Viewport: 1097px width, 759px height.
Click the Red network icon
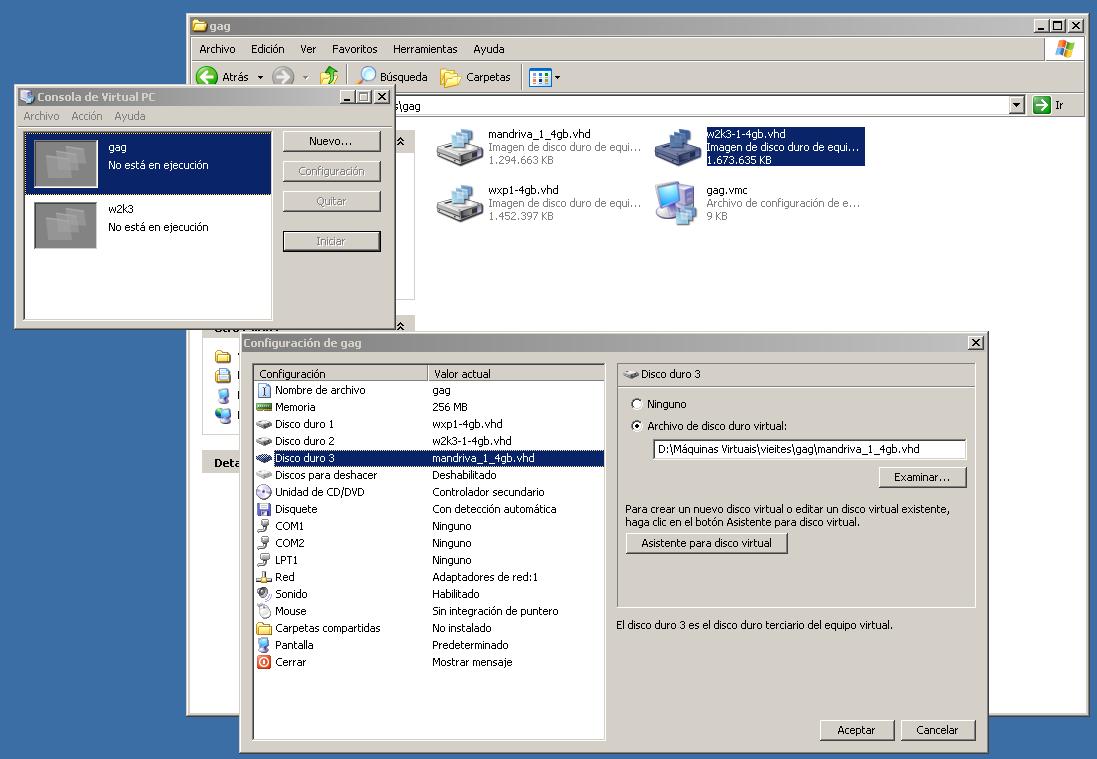click(264, 577)
